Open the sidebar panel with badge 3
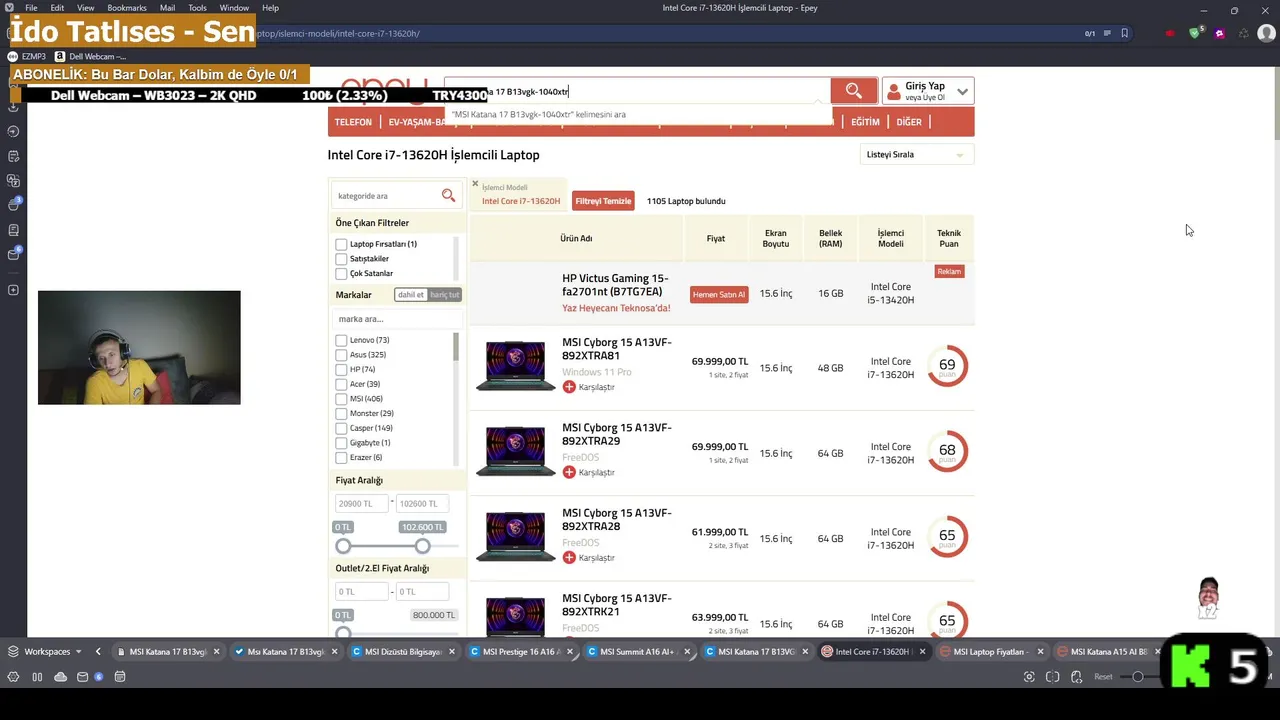Viewport: 1280px width, 720px height. pyautogui.click(x=13, y=205)
